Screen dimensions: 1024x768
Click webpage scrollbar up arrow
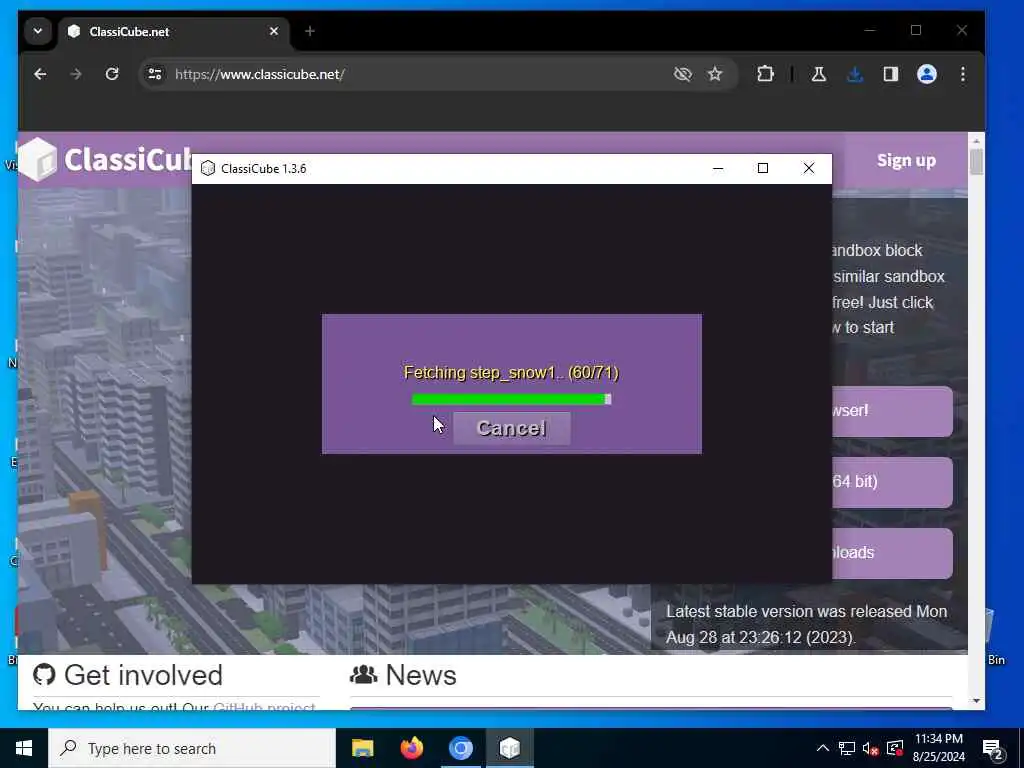pyautogui.click(x=976, y=141)
